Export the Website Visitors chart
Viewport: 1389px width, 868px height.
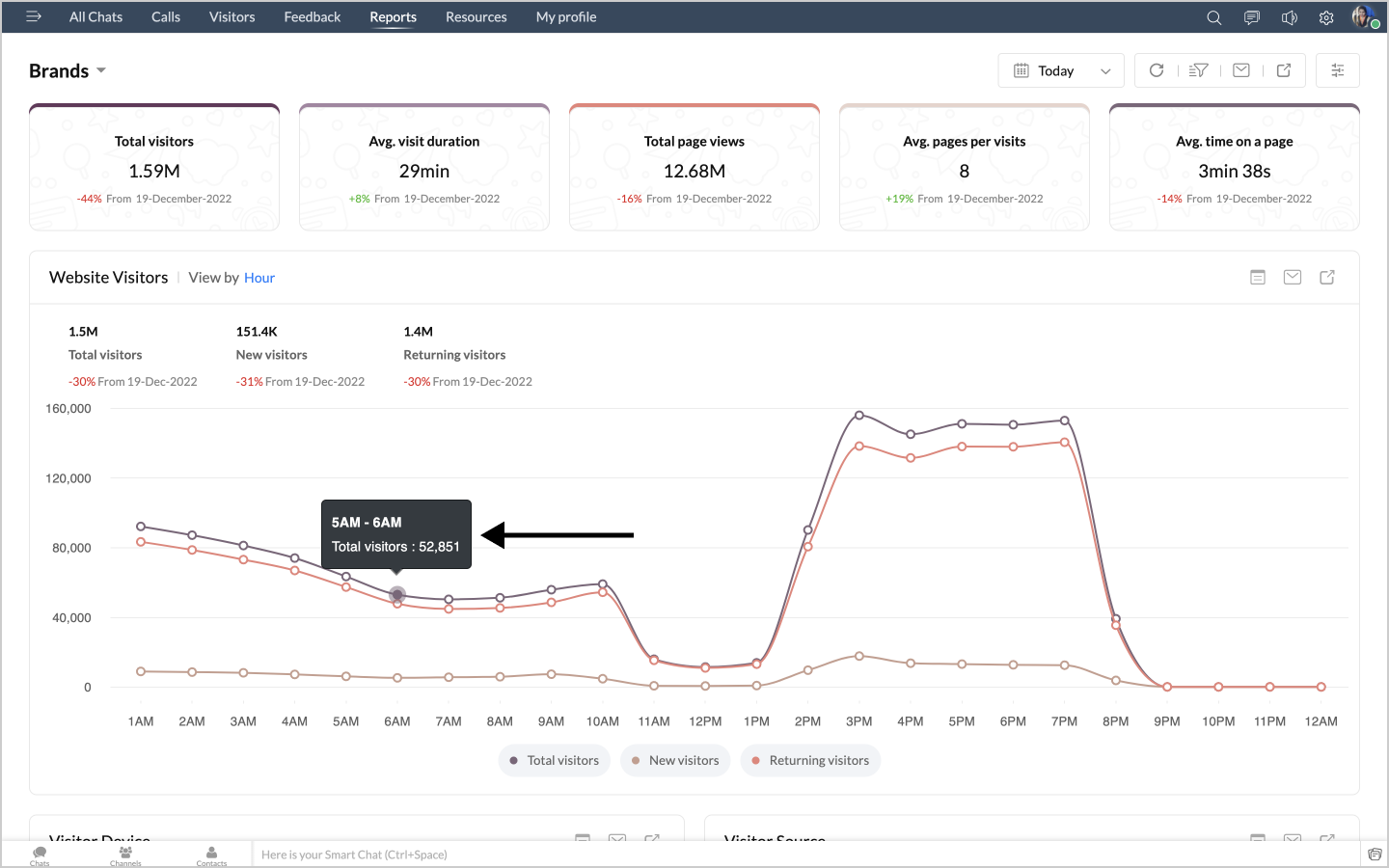(x=1327, y=278)
